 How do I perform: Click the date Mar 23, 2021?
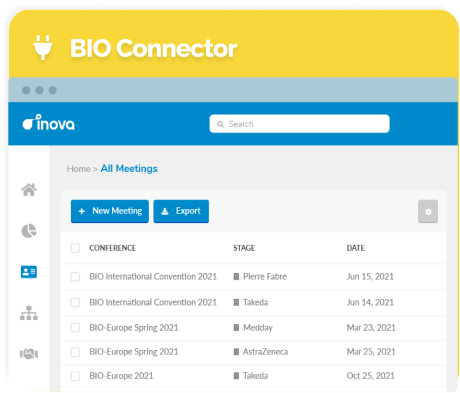371,328
